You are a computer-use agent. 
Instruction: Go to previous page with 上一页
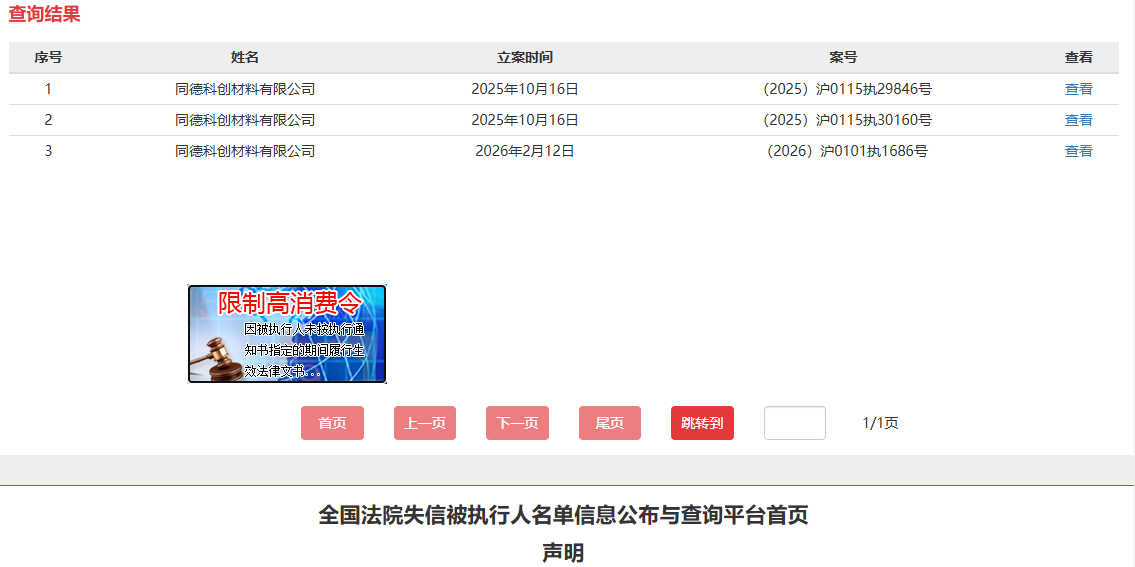tap(425, 423)
